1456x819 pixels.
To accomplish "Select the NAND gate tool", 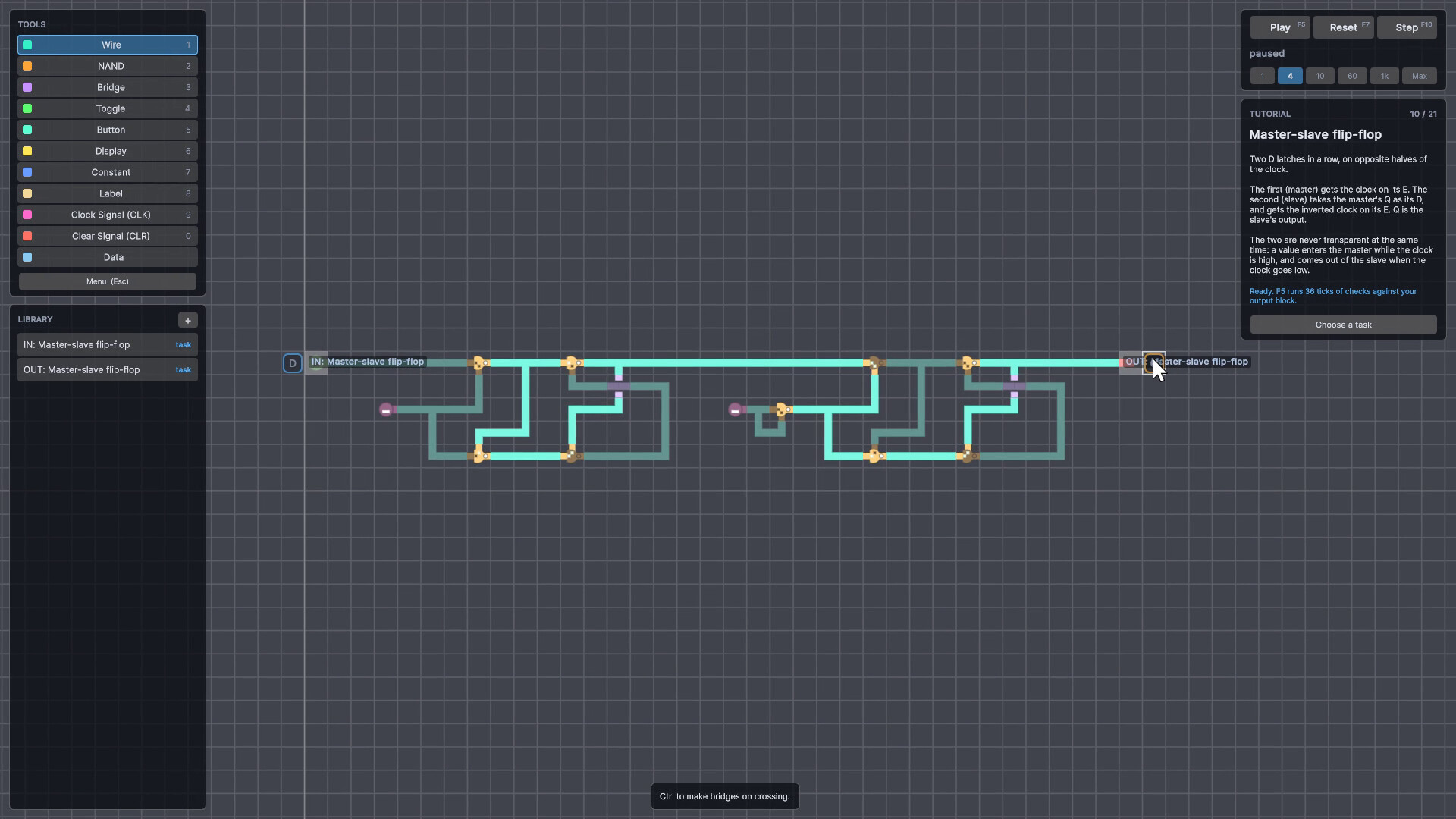I will [108, 66].
